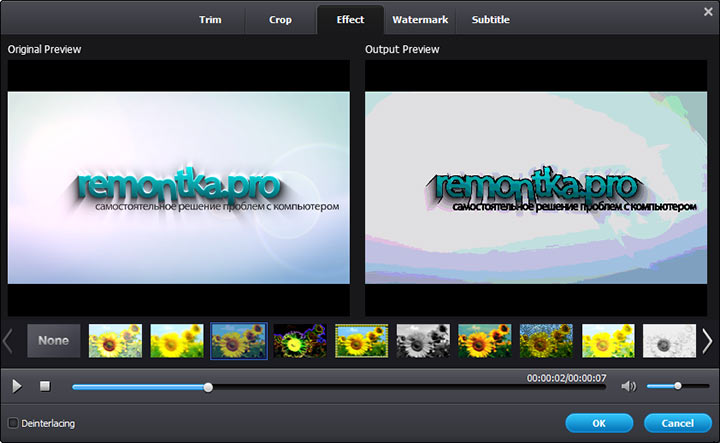Click the 00:00:02/00:00:07 time readout
Image resolution: width=720 pixels, height=443 pixels.
coord(567,378)
